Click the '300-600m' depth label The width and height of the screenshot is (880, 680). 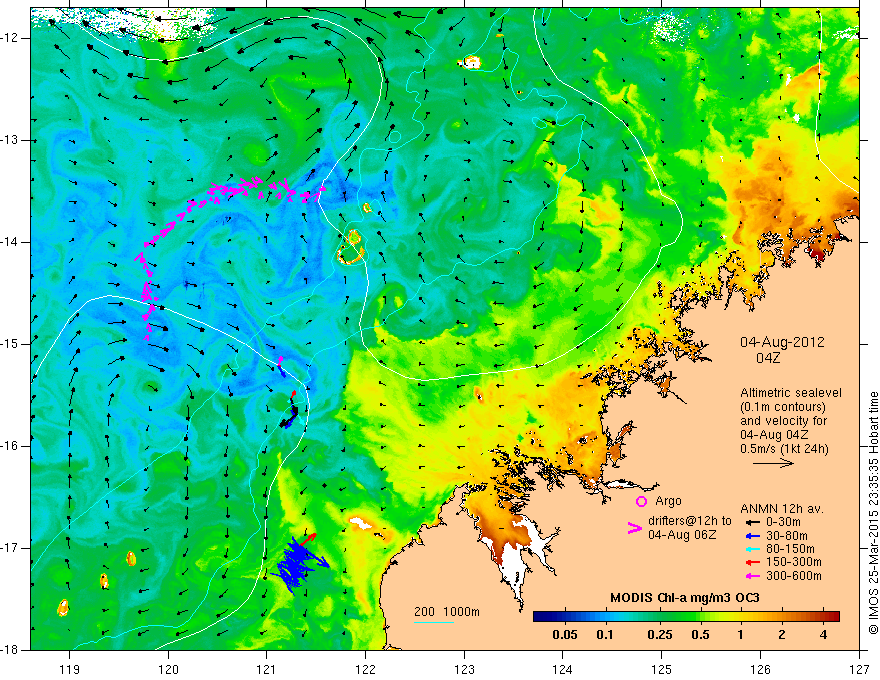pyautogui.click(x=794, y=576)
